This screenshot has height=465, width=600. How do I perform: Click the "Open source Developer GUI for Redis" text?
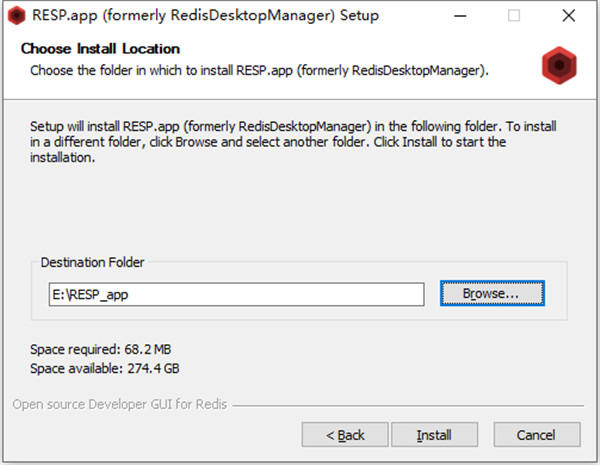click(x=119, y=405)
